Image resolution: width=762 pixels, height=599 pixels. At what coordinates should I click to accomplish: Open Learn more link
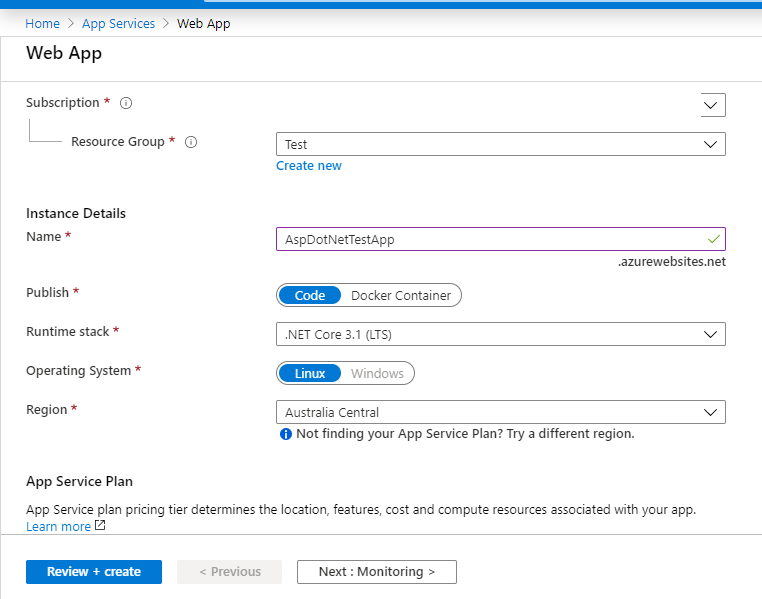click(58, 527)
